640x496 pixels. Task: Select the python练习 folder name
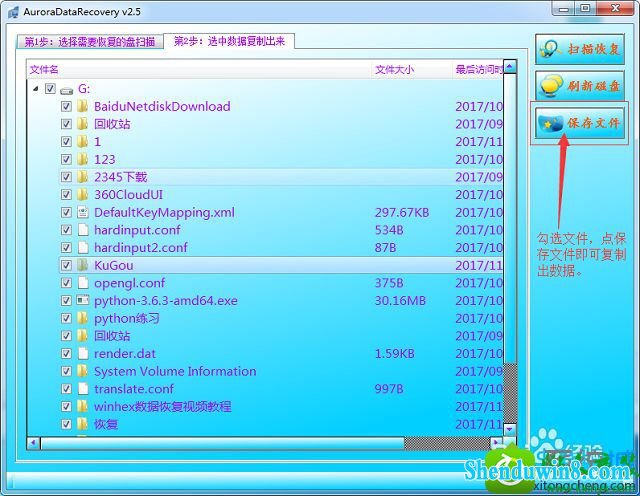point(127,318)
